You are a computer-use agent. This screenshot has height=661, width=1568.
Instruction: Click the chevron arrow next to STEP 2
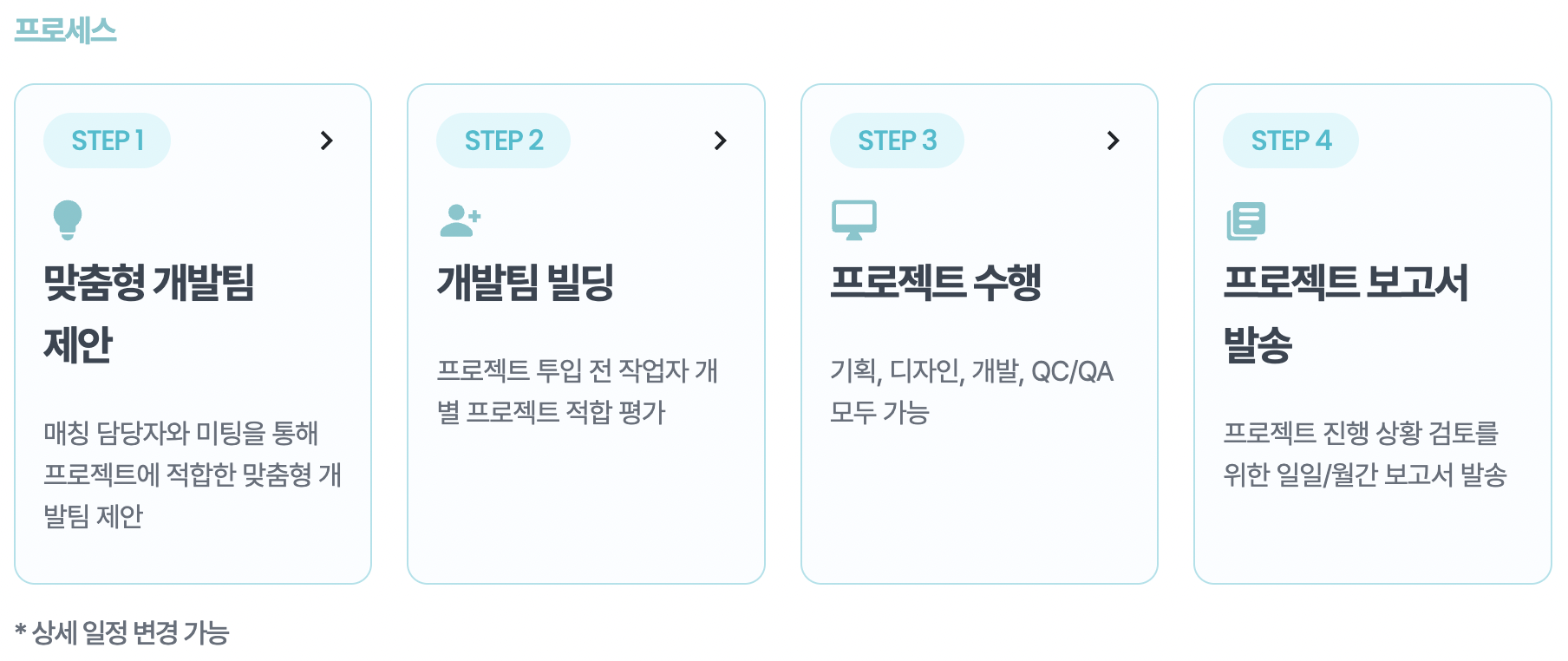point(720,141)
